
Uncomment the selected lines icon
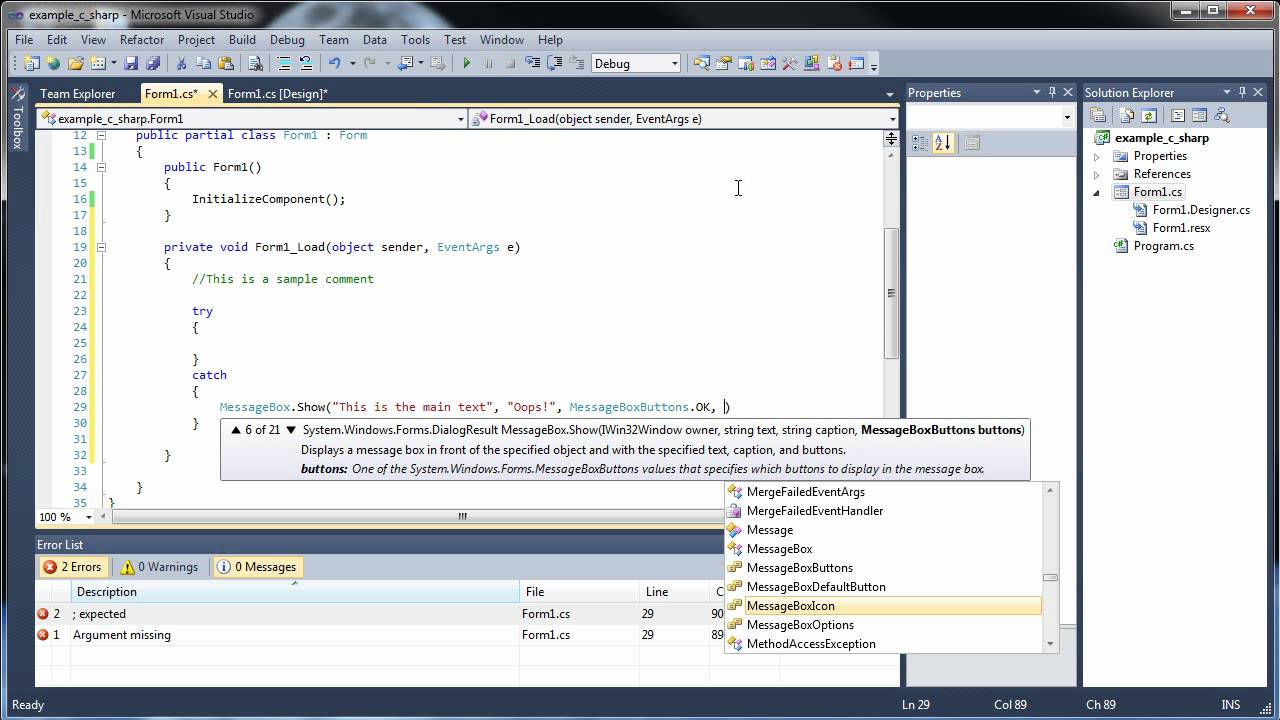coord(306,63)
